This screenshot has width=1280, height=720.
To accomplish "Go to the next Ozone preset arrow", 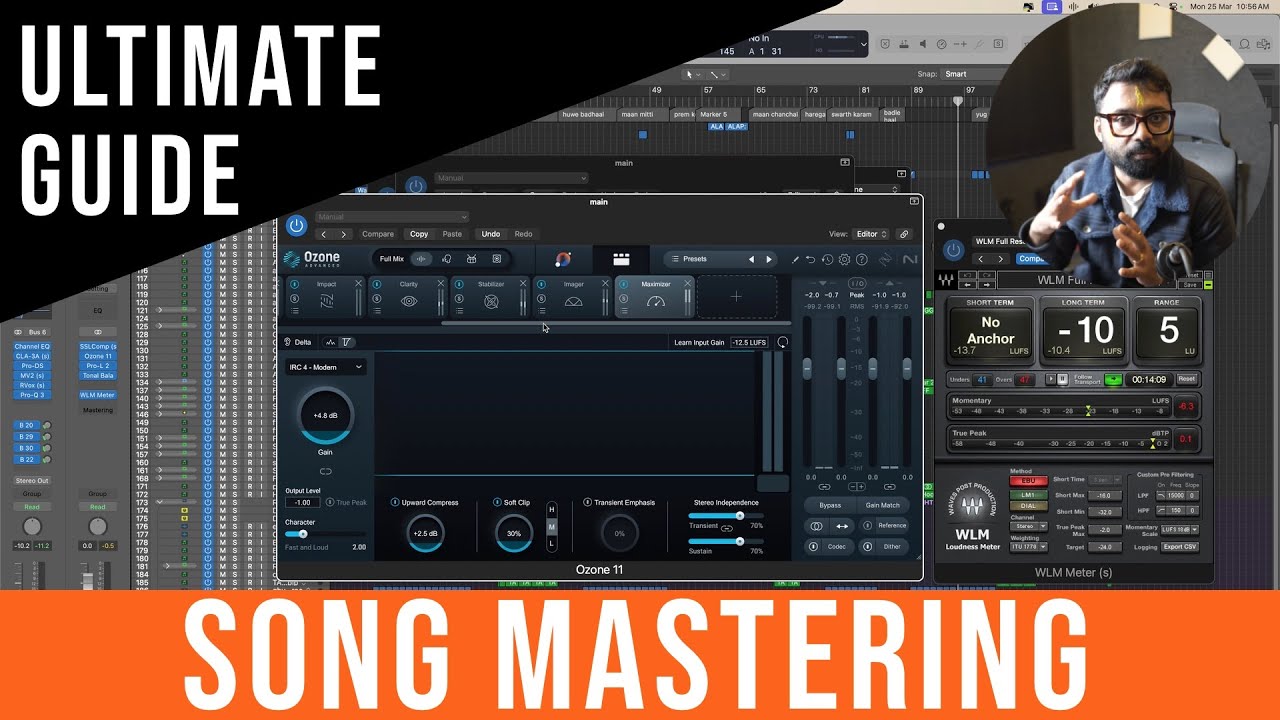I will pyautogui.click(x=769, y=259).
